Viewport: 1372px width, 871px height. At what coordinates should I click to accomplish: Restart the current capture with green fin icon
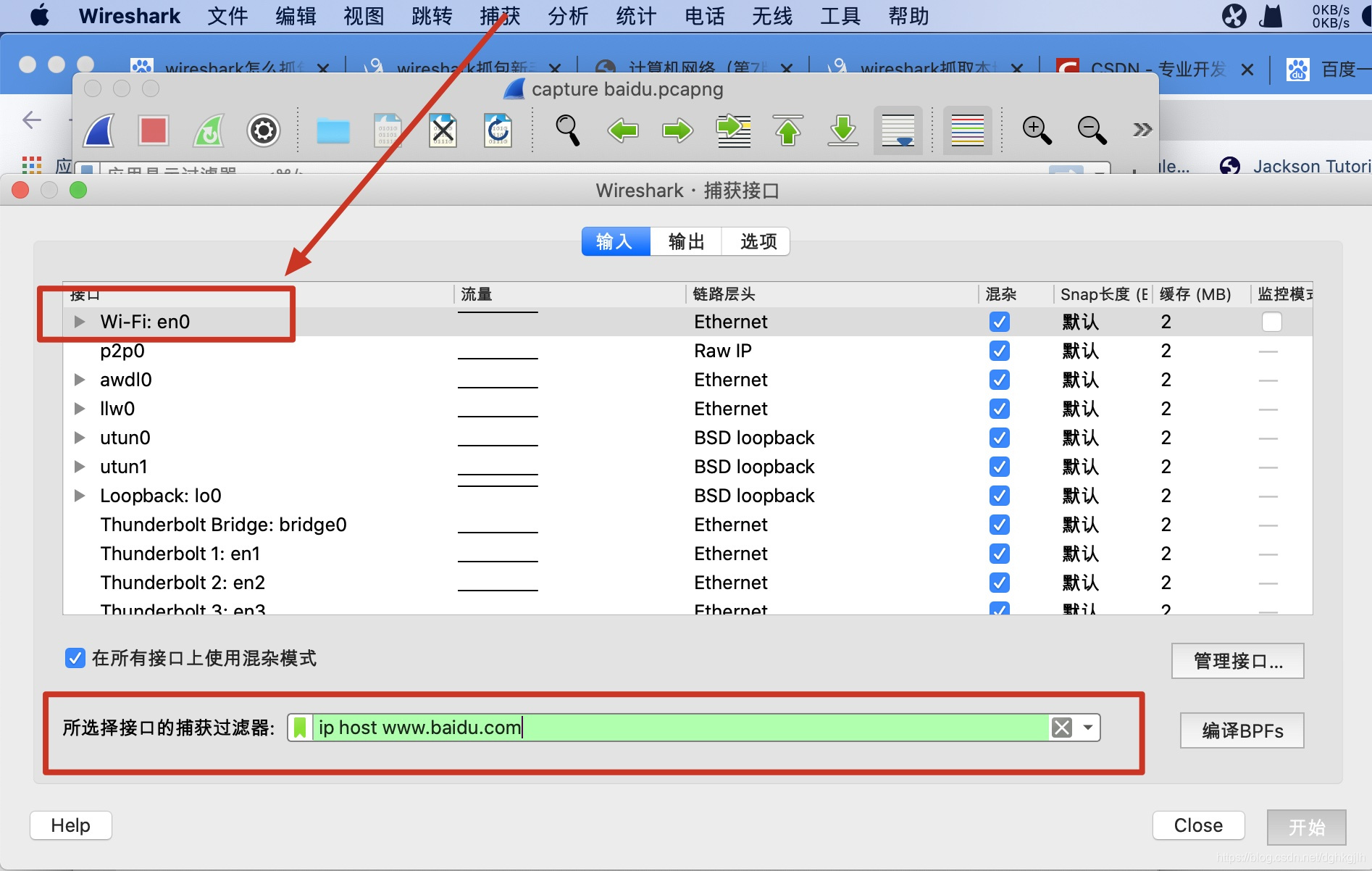(x=209, y=131)
